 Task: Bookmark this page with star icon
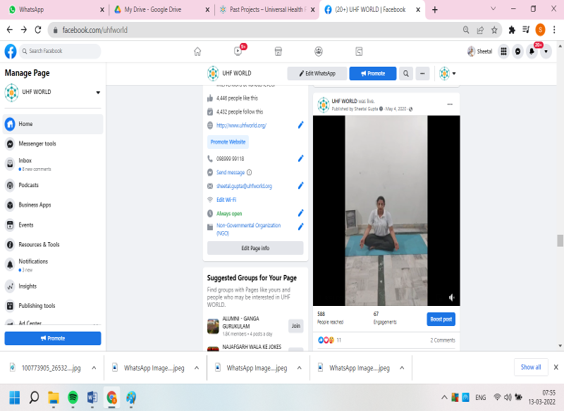(495, 30)
